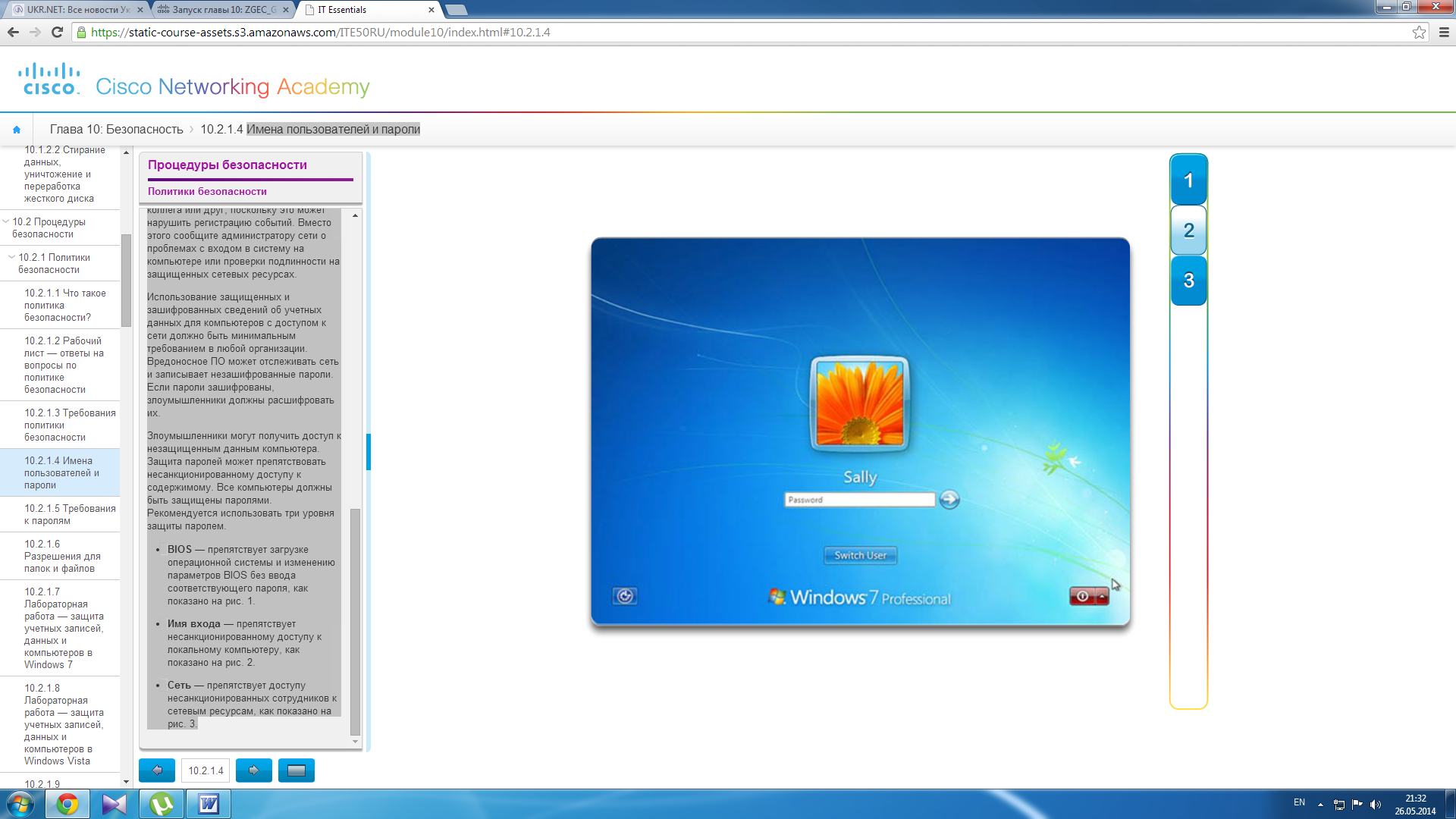Show hidden tray icons arrow
Screen dimensions: 1456x819
[x=1320, y=805]
